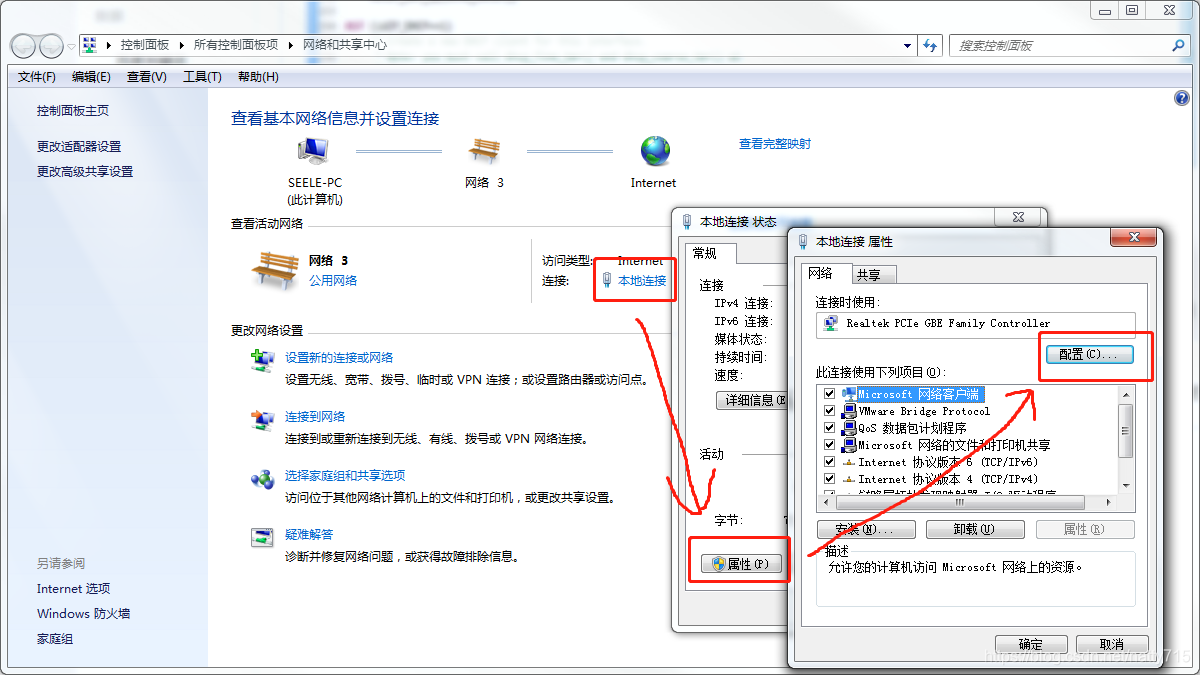
Task: Open the 工具(T) menu
Action: click(202, 77)
